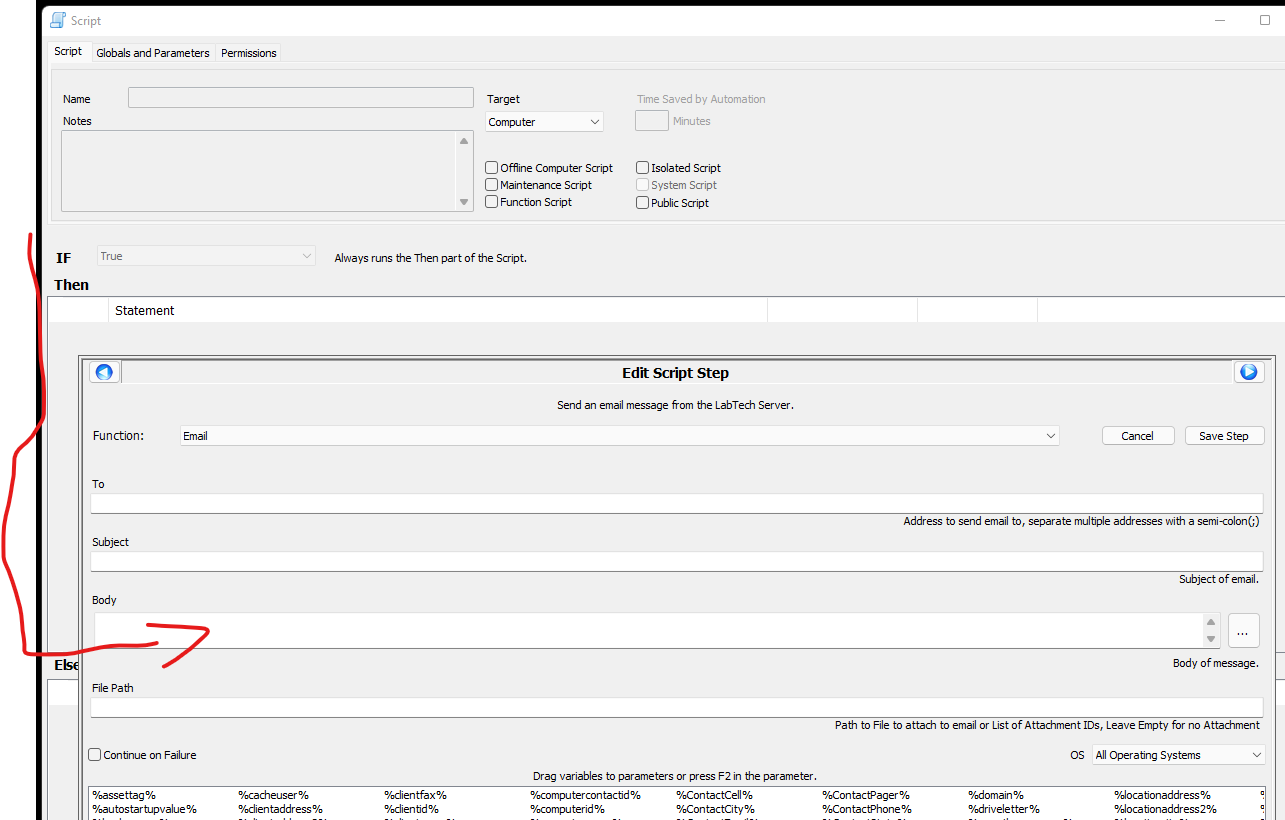The image size is (1285, 820).
Task: Click the Save Step button
Action: coord(1224,435)
